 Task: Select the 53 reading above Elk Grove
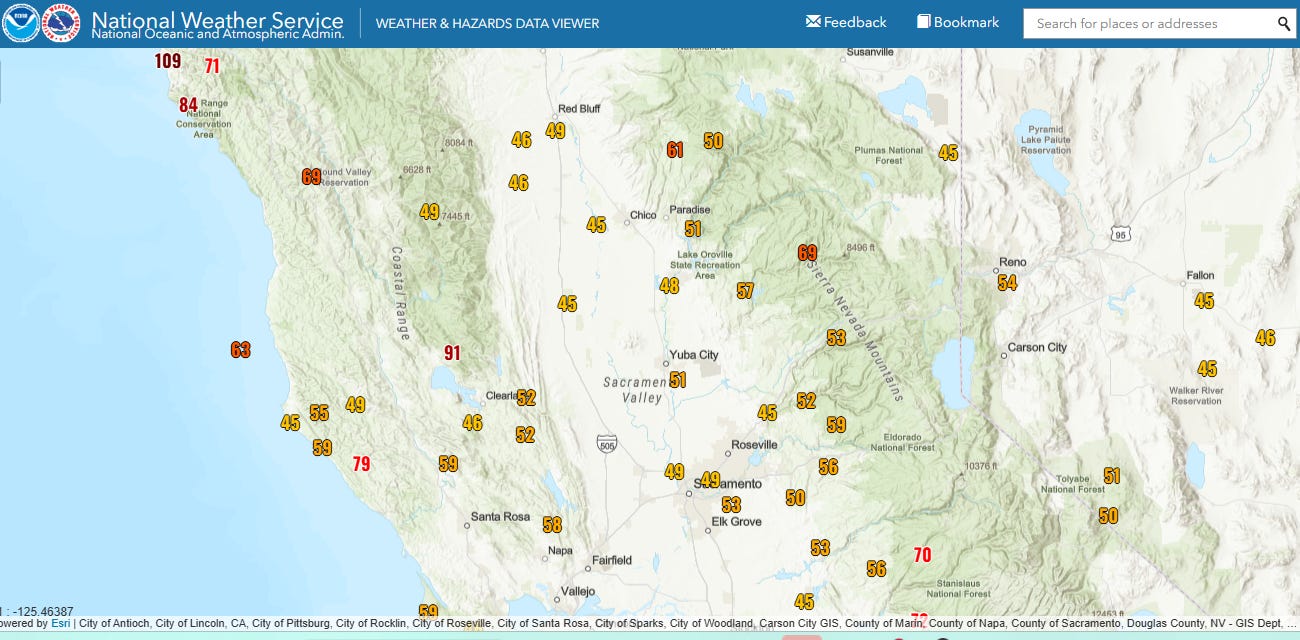(732, 505)
